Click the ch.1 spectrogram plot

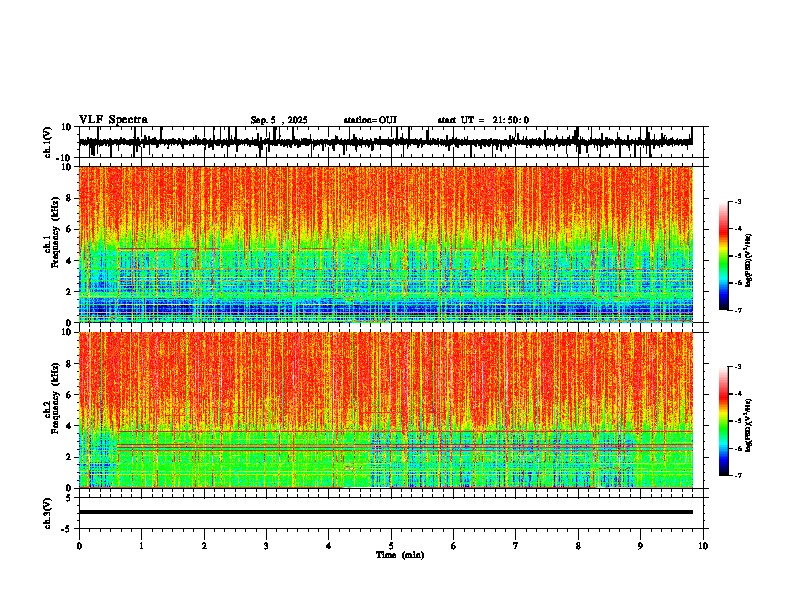coord(385,244)
